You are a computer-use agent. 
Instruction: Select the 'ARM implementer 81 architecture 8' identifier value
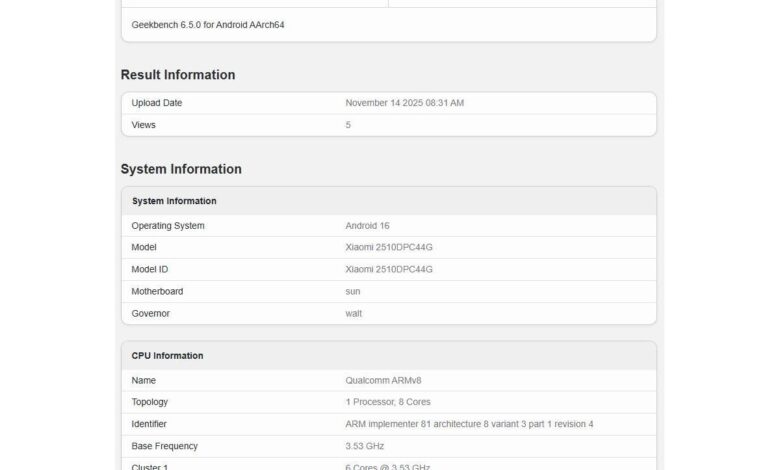[x=469, y=424]
